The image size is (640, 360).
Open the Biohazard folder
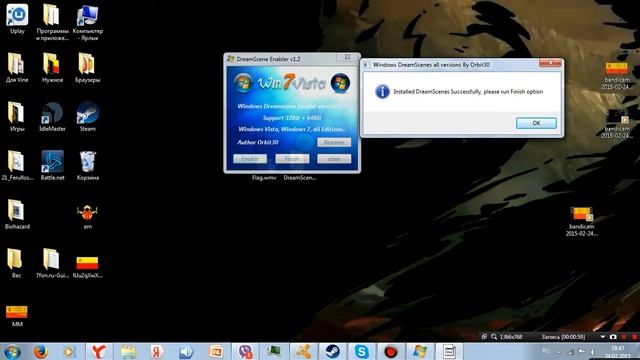17,215
